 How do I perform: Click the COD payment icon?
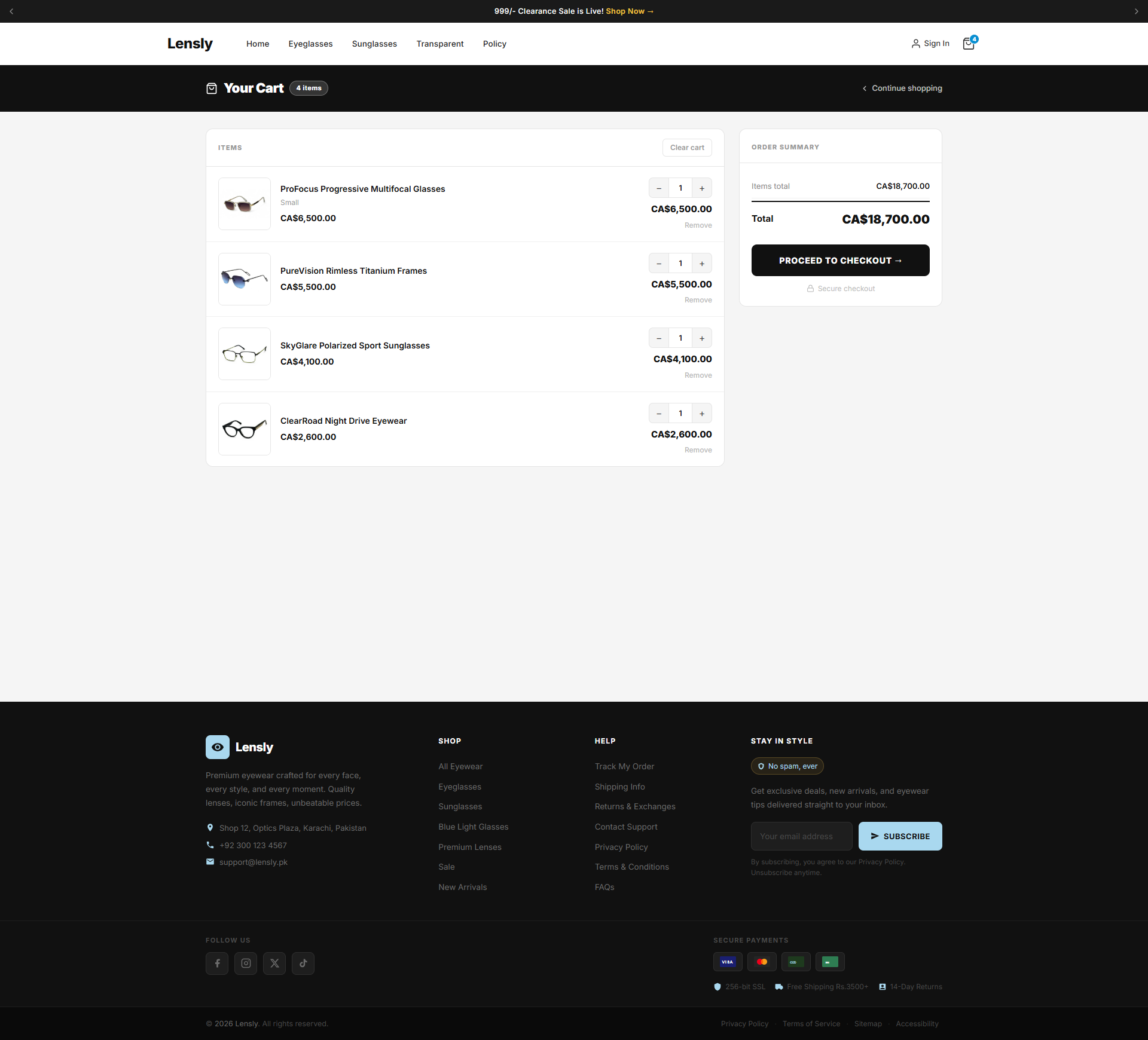(x=796, y=961)
